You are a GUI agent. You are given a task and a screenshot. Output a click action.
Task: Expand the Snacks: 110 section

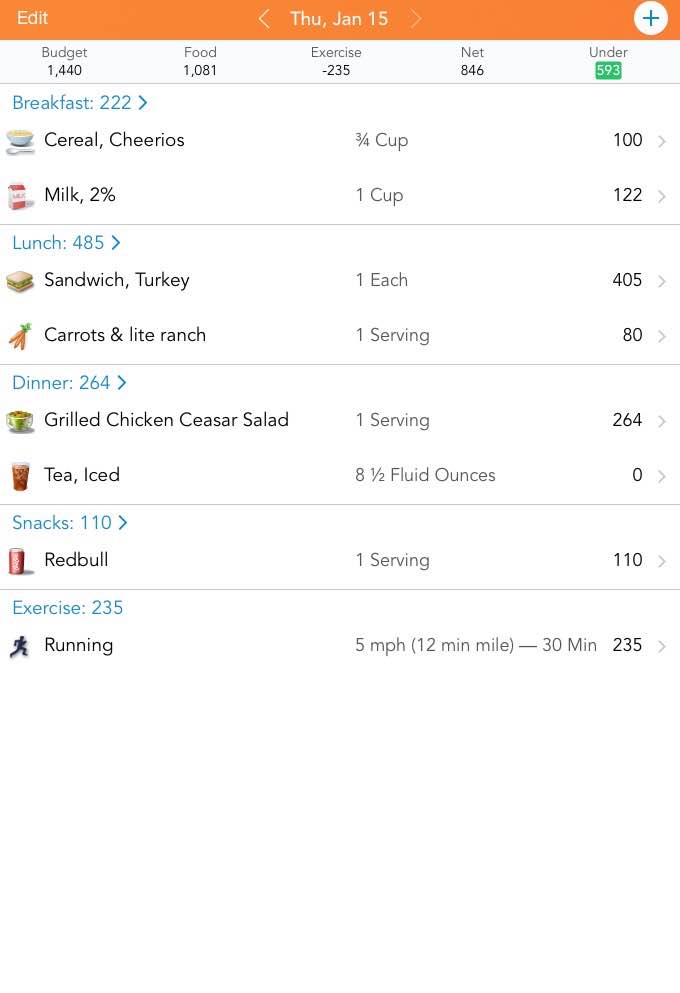click(70, 523)
